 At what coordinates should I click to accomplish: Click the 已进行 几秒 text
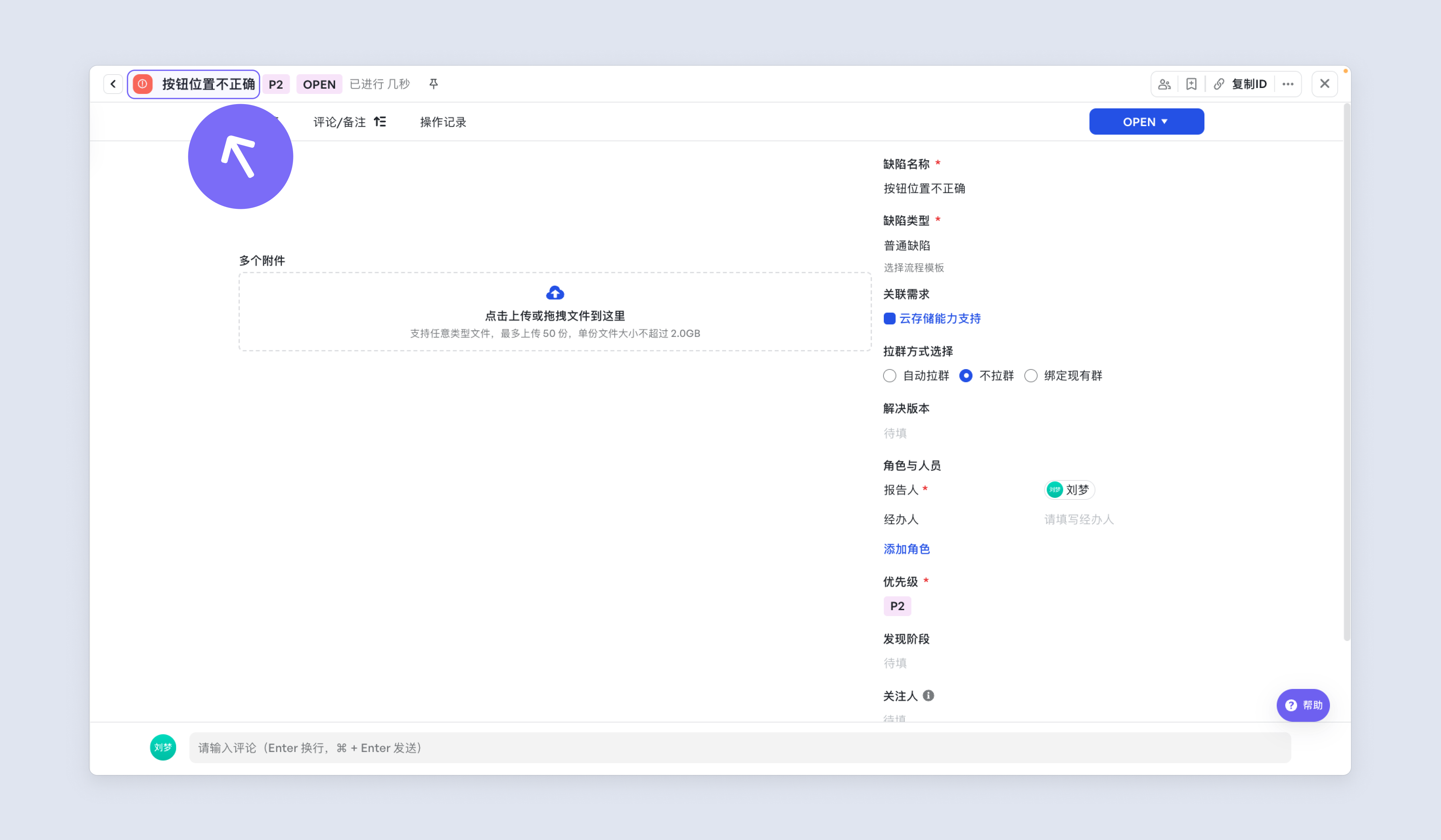tap(380, 85)
